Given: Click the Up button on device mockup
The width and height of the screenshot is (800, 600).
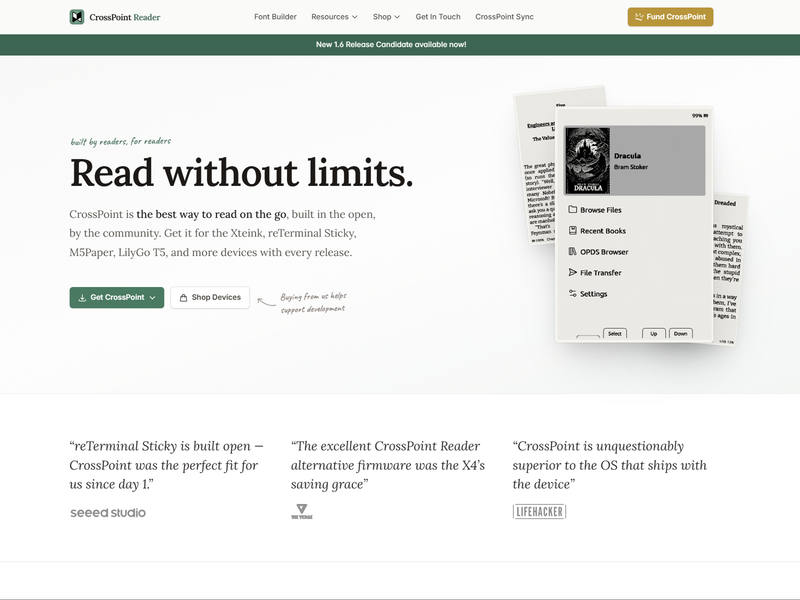Looking at the screenshot, I should 654,334.
